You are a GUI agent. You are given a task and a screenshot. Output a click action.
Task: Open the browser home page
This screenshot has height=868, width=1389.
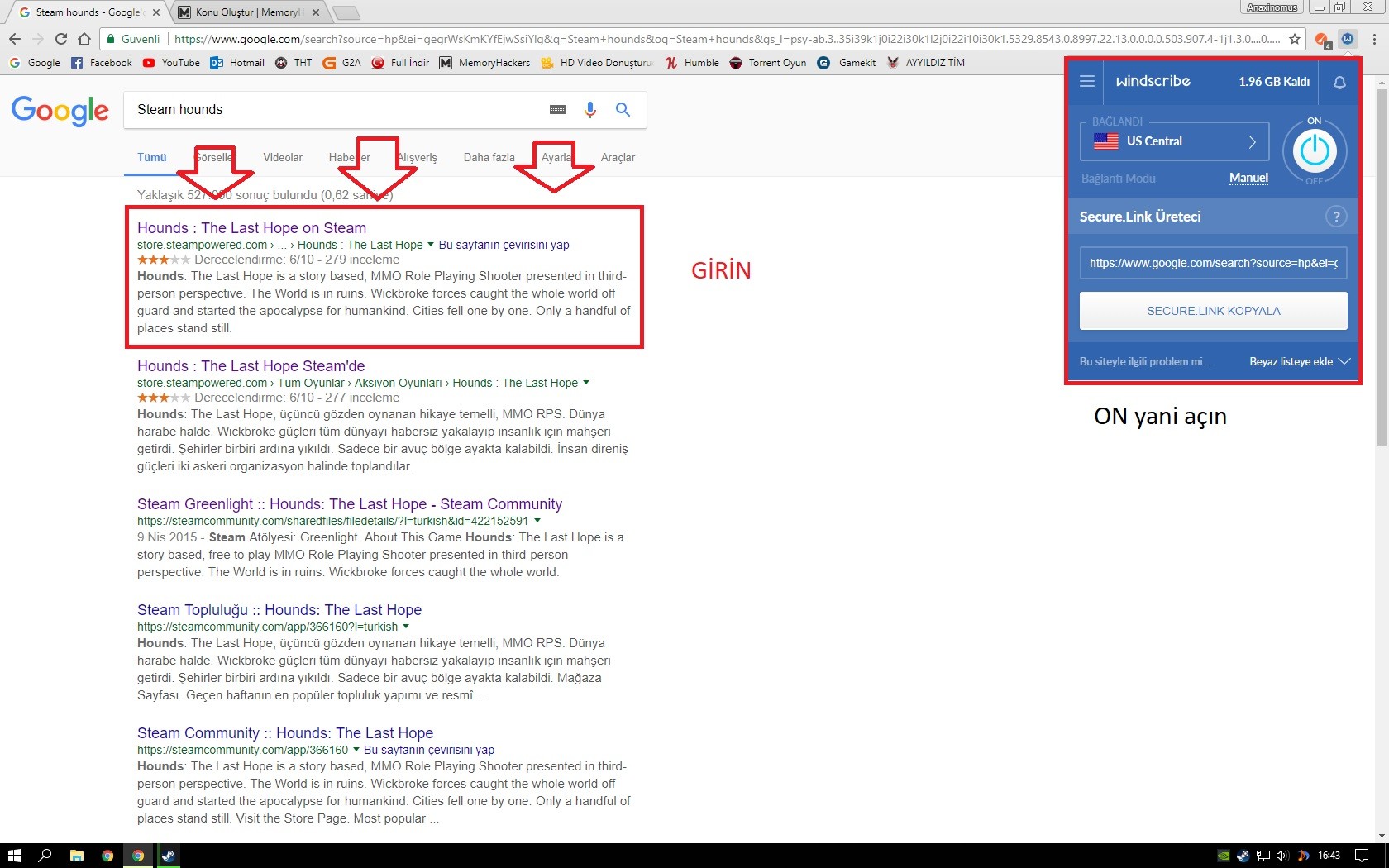tap(84, 39)
